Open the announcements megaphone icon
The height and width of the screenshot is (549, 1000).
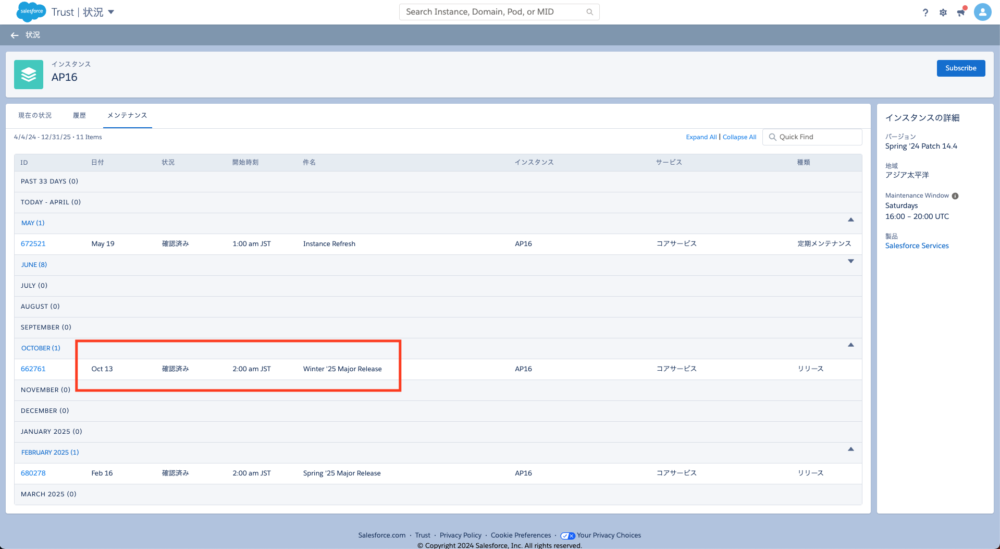click(961, 12)
